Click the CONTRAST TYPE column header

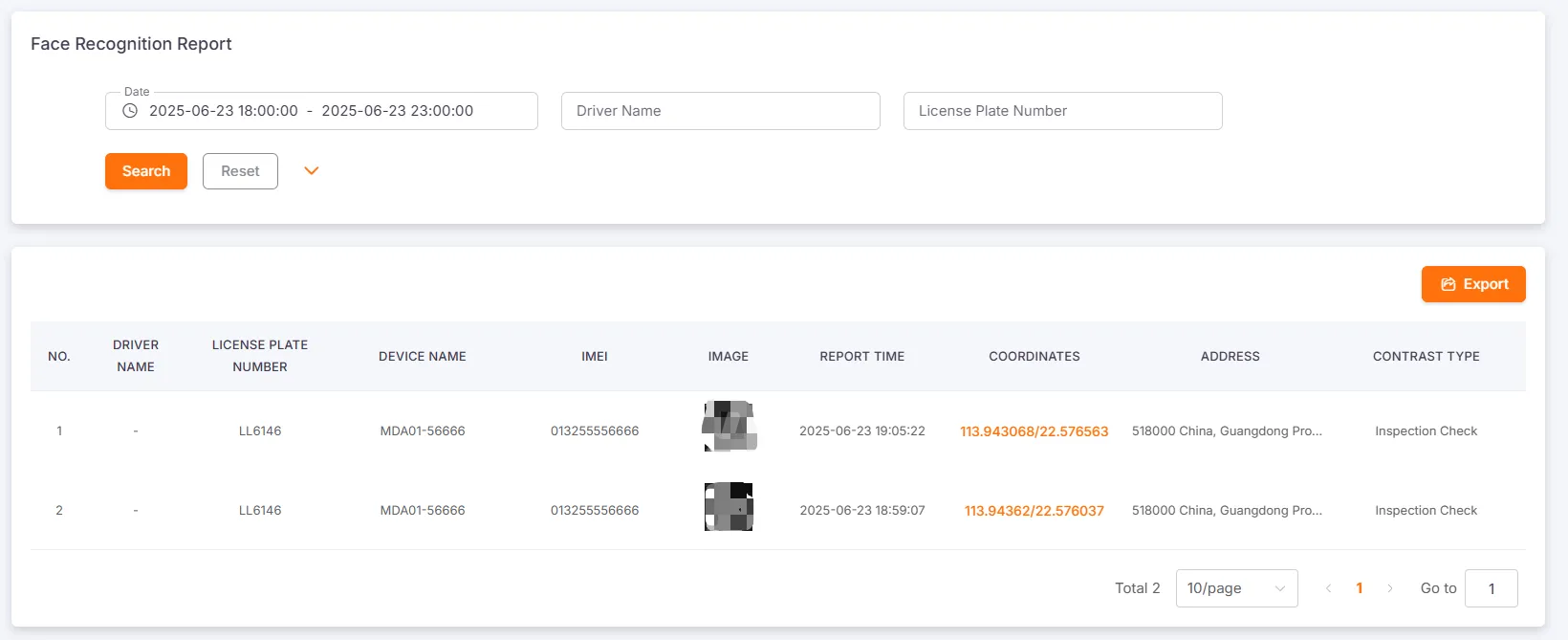point(1426,357)
